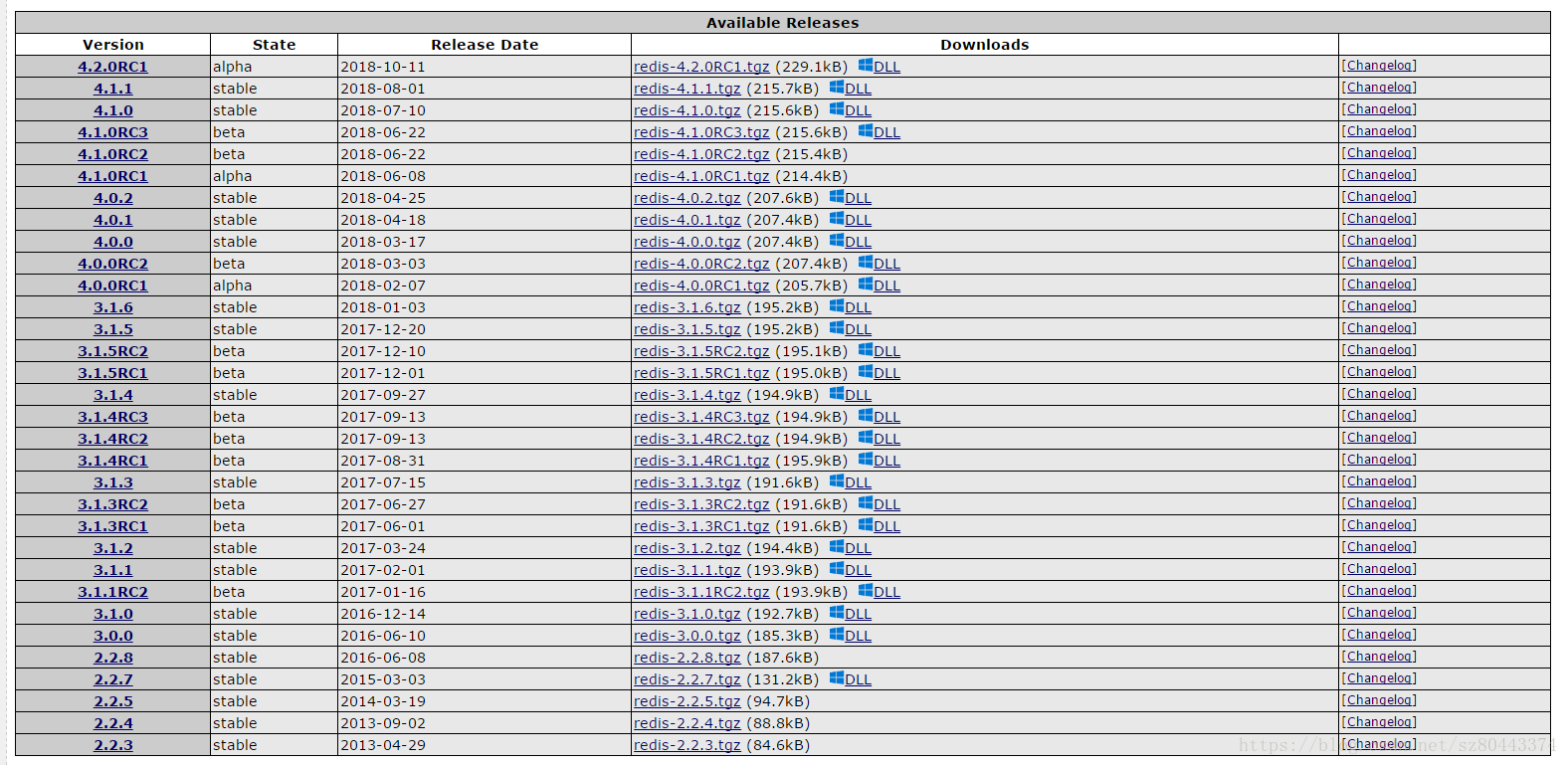Open Windows DLL download for 3.1.4RC3

click(880, 417)
